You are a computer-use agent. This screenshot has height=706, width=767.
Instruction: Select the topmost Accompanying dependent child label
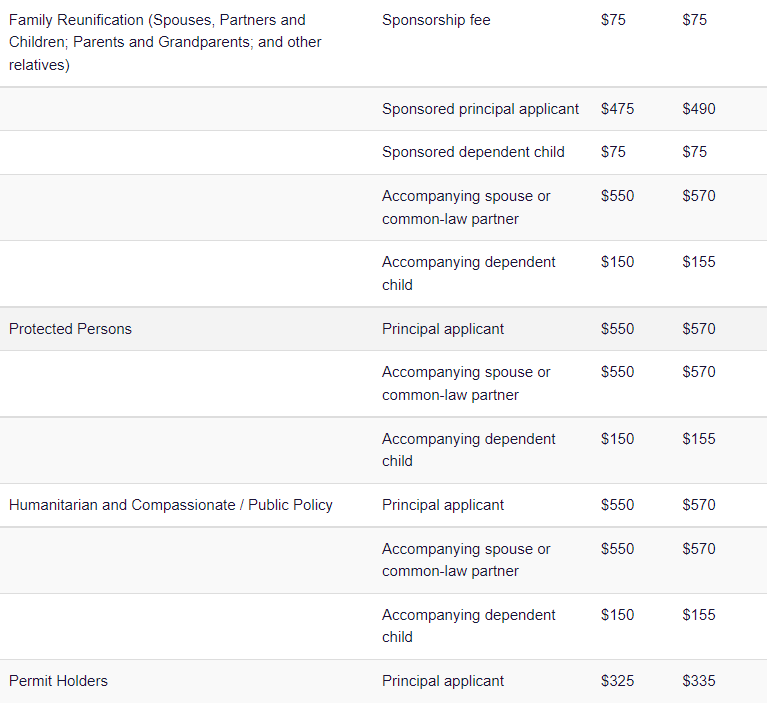(x=468, y=273)
